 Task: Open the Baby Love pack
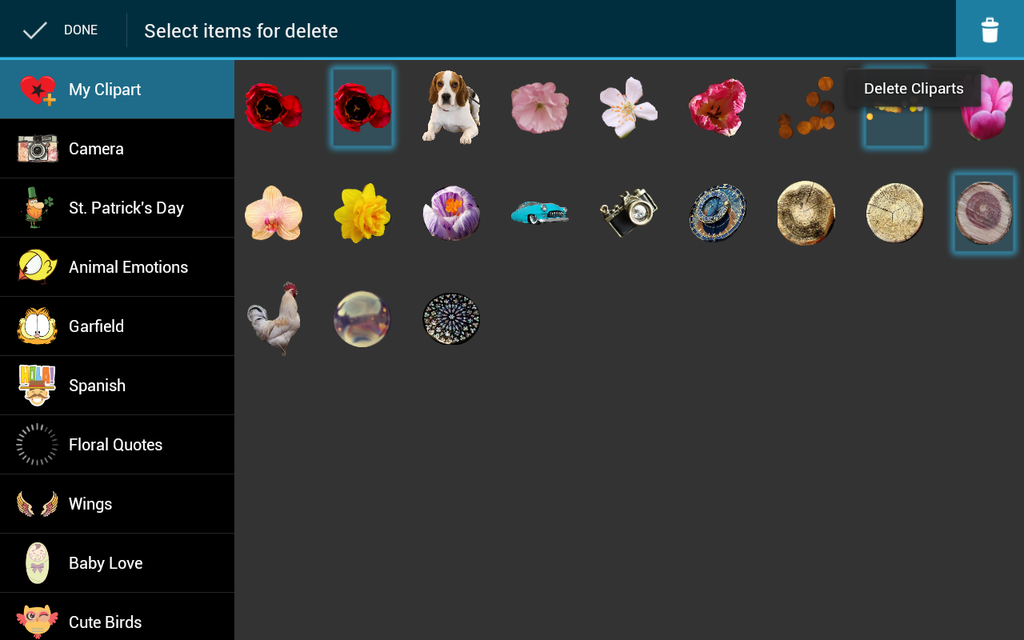[117, 563]
